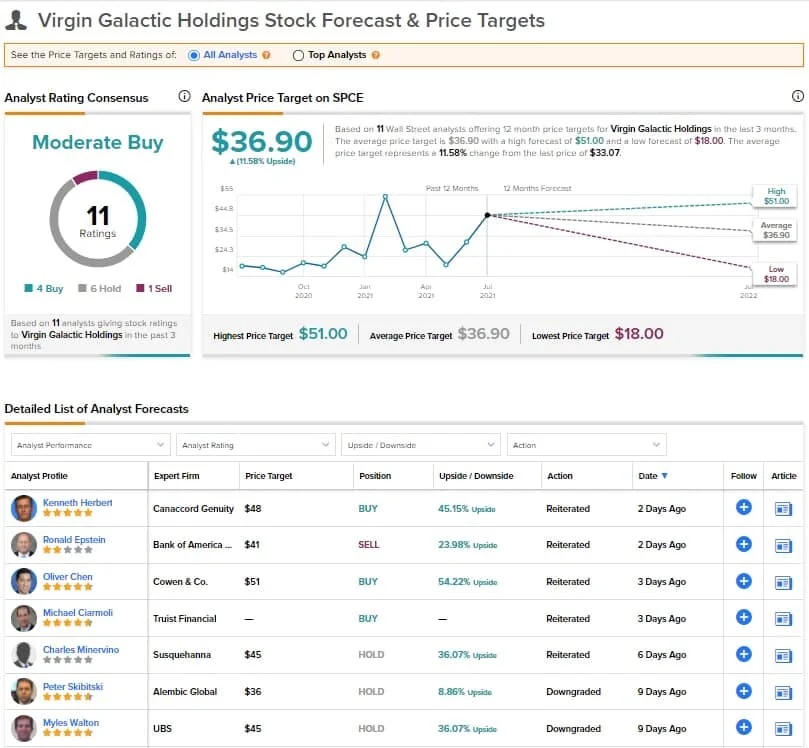Click the July 2021 data point on chart
809x748 pixels.
487,215
